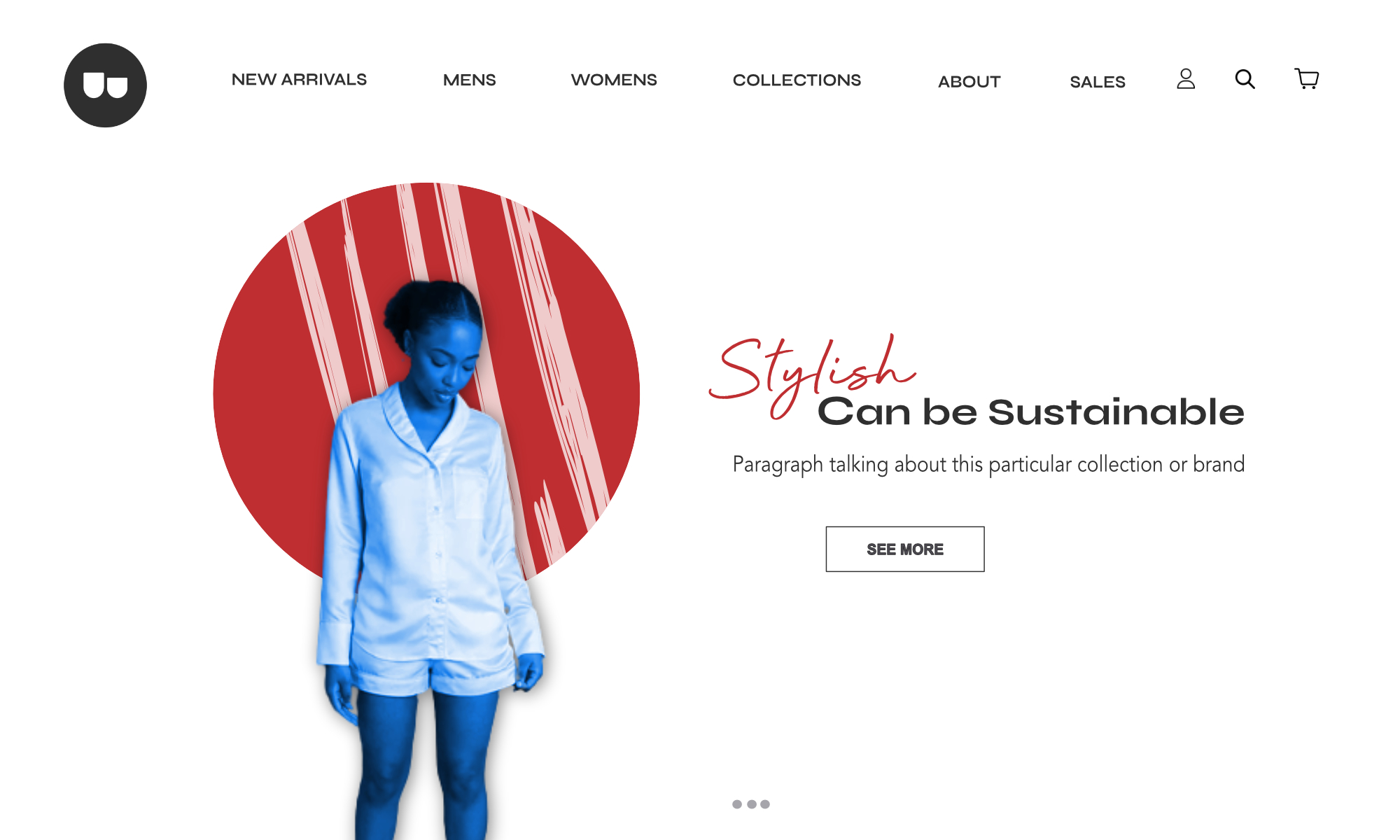This screenshot has width=1400, height=840.
Task: Click the Can be Sustainable heading
Action: 1030,412
